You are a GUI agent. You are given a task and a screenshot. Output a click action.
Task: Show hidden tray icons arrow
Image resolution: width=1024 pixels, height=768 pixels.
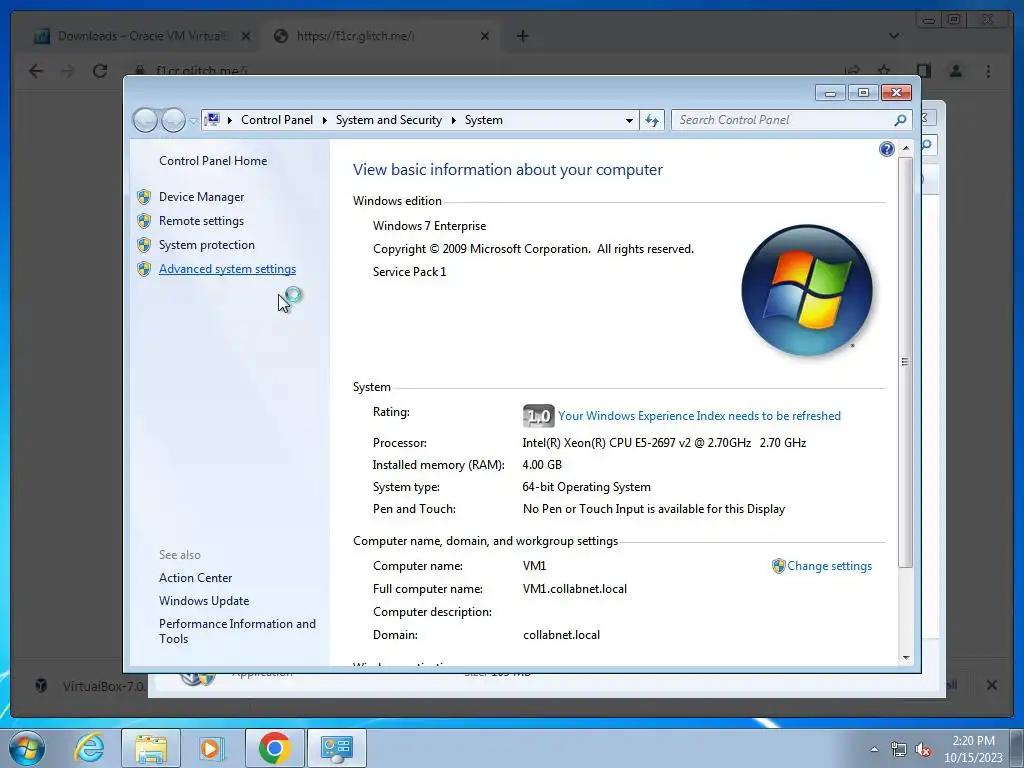click(x=874, y=750)
